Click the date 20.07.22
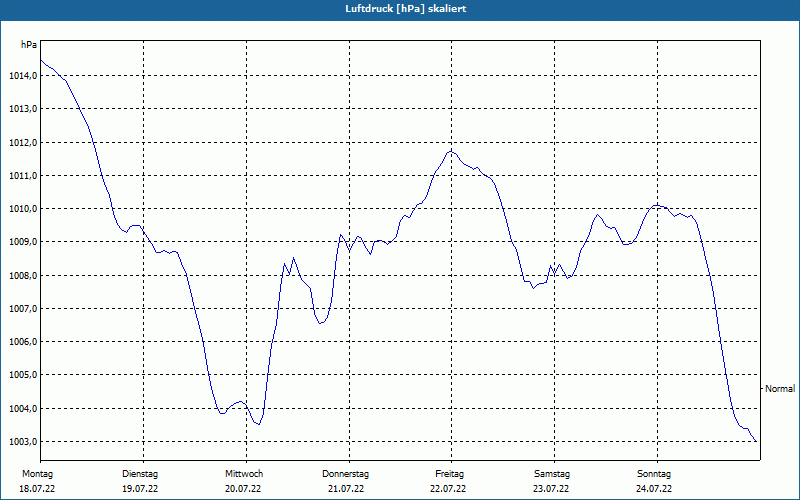The height and width of the screenshot is (500, 800). (243, 489)
